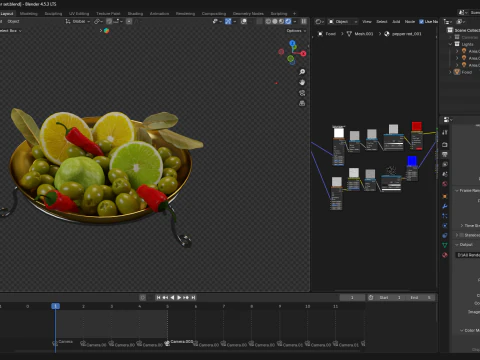Open the Modifiers wrench properties tab

pyautogui.click(x=445, y=206)
